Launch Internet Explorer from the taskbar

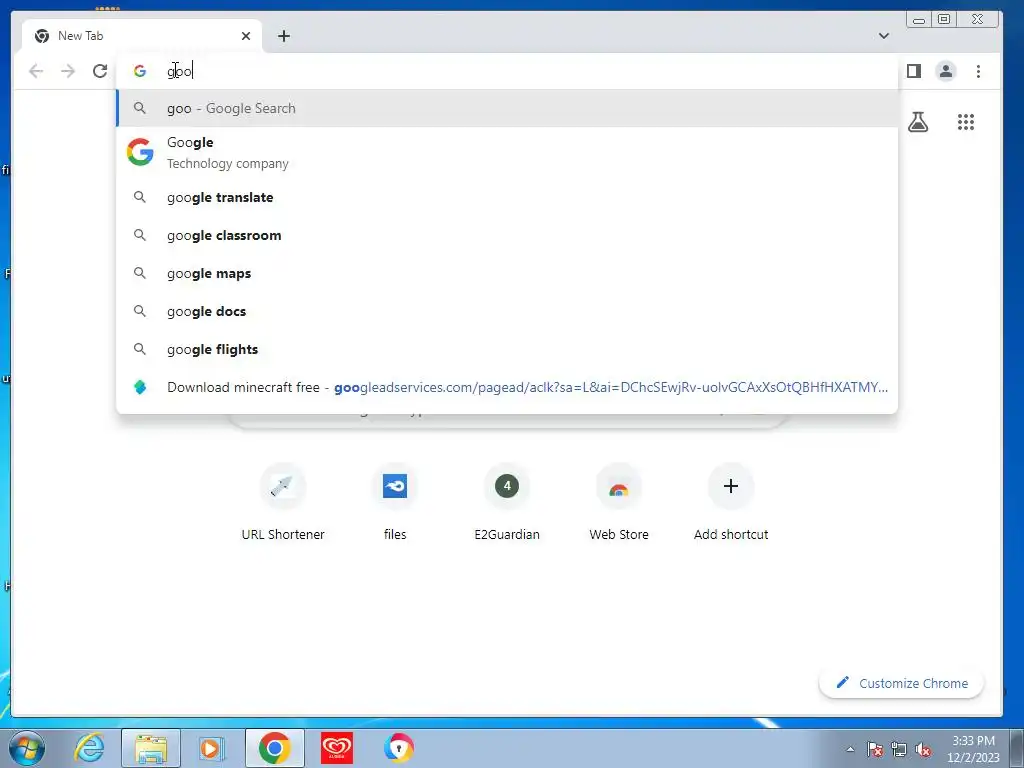pyautogui.click(x=89, y=748)
